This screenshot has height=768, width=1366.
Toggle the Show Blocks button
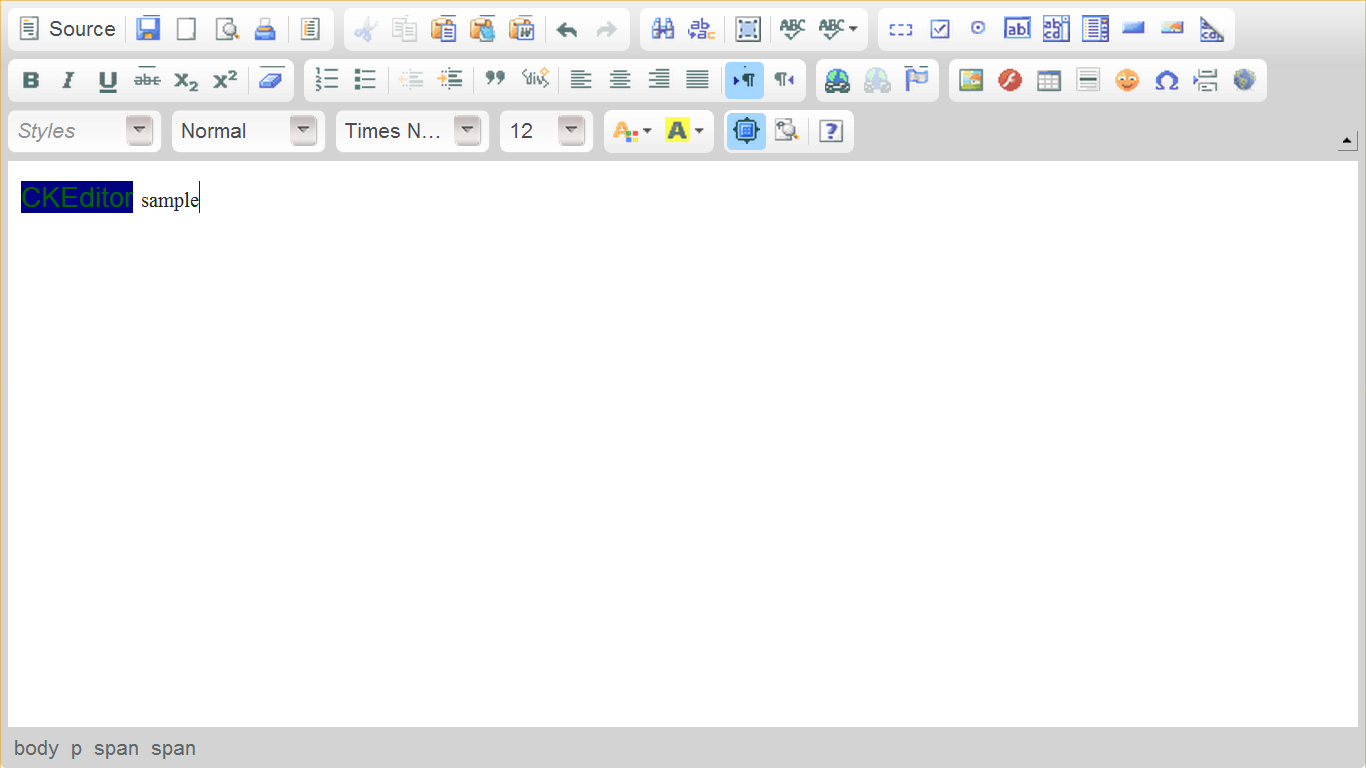tap(786, 131)
